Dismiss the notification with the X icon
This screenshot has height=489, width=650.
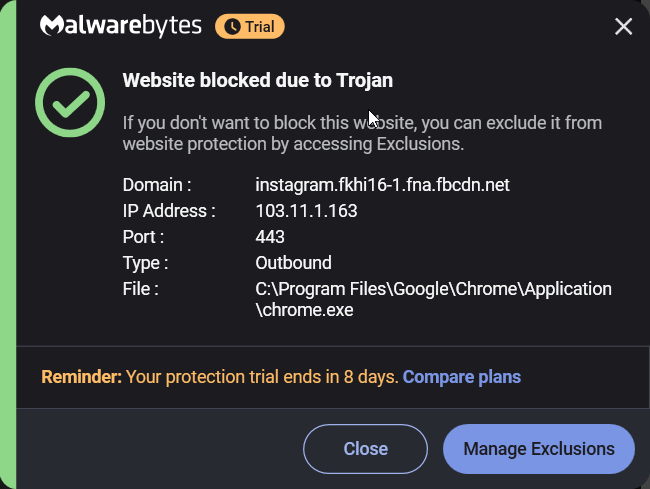click(x=623, y=27)
